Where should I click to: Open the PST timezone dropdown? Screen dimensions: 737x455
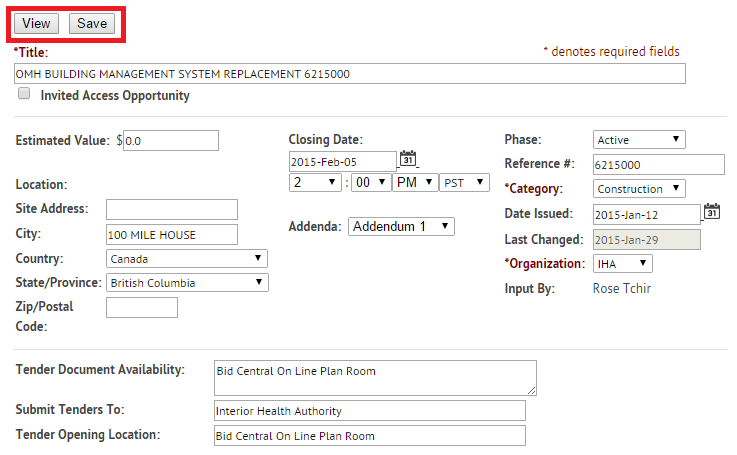[466, 183]
